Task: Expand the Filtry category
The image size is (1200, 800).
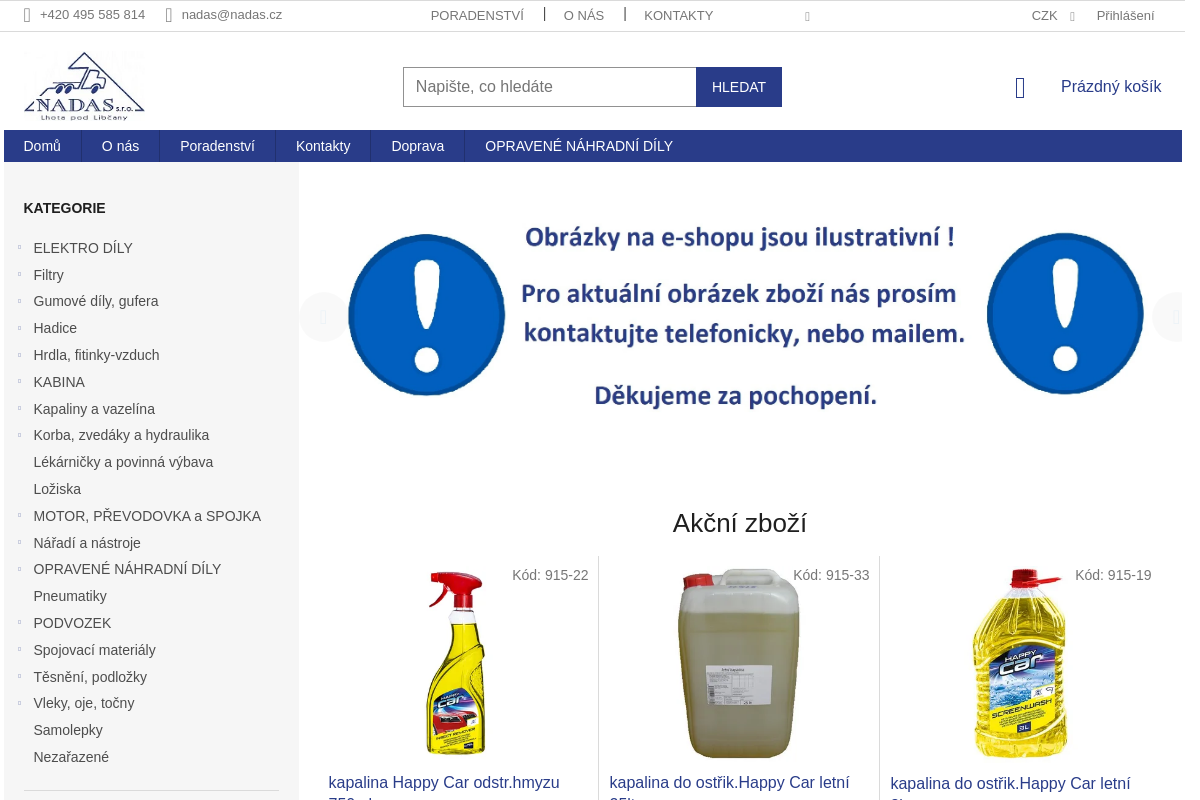Action: pos(19,274)
